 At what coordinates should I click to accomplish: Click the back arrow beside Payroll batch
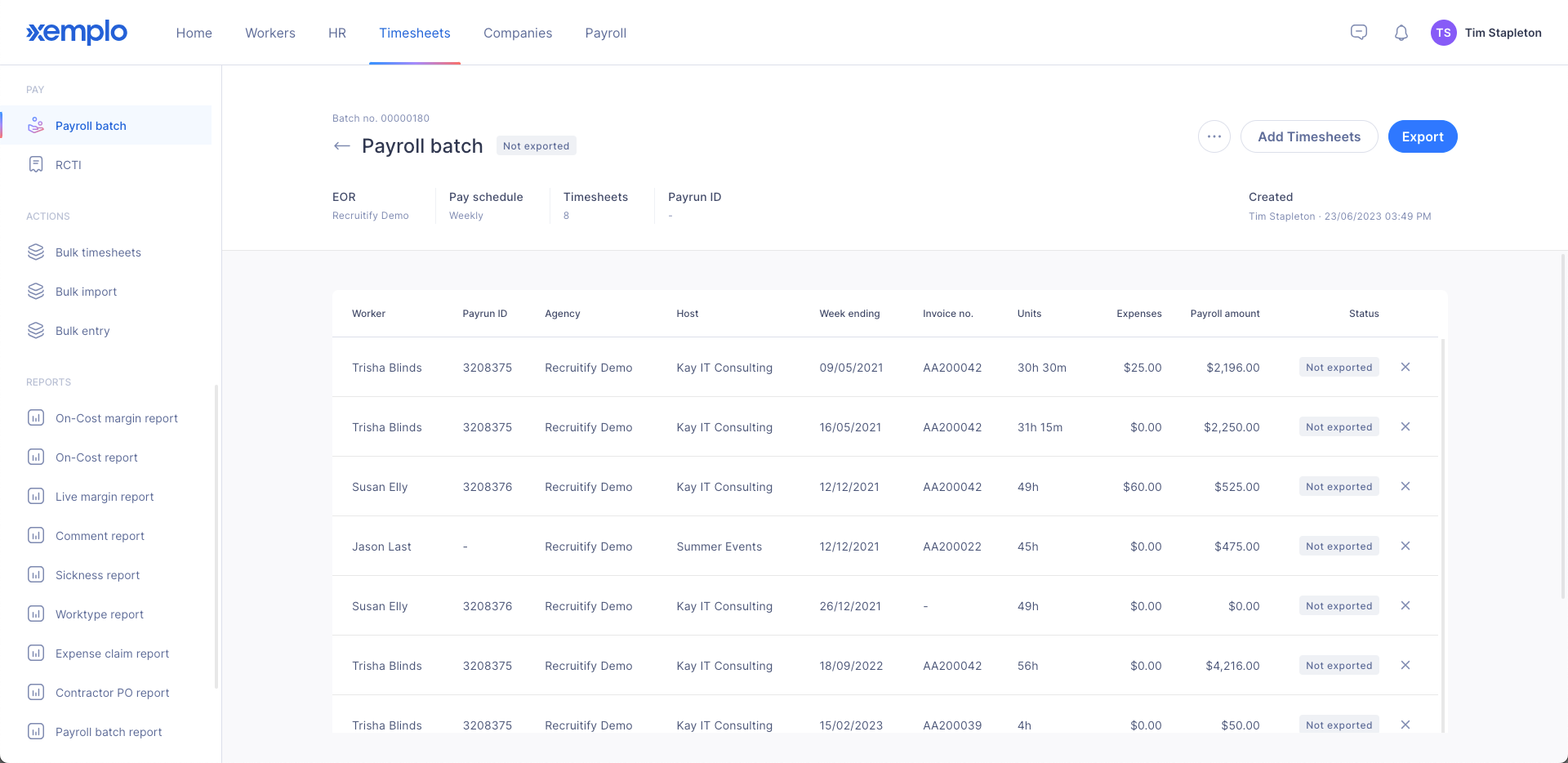click(x=342, y=146)
